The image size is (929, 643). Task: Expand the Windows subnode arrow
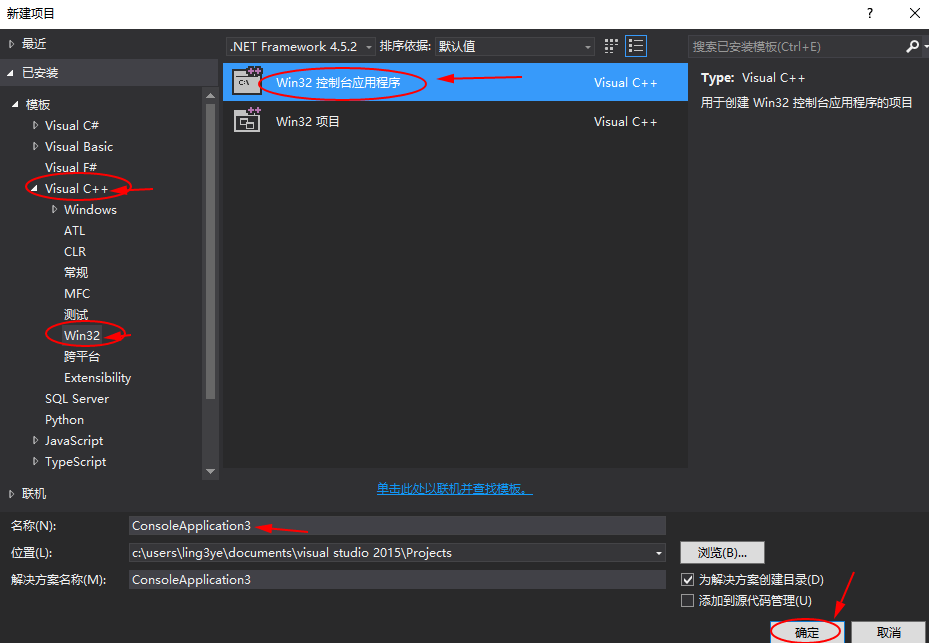point(54,209)
